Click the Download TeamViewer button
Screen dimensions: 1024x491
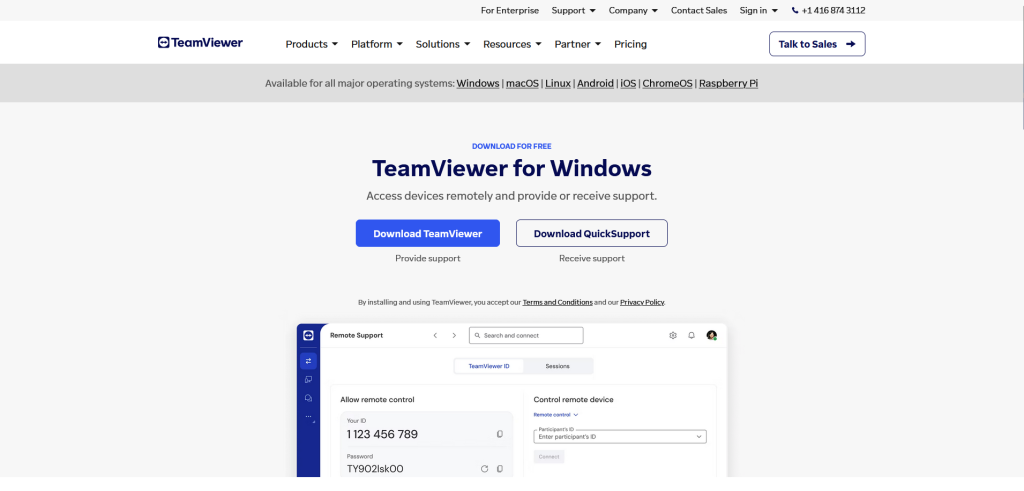(428, 233)
